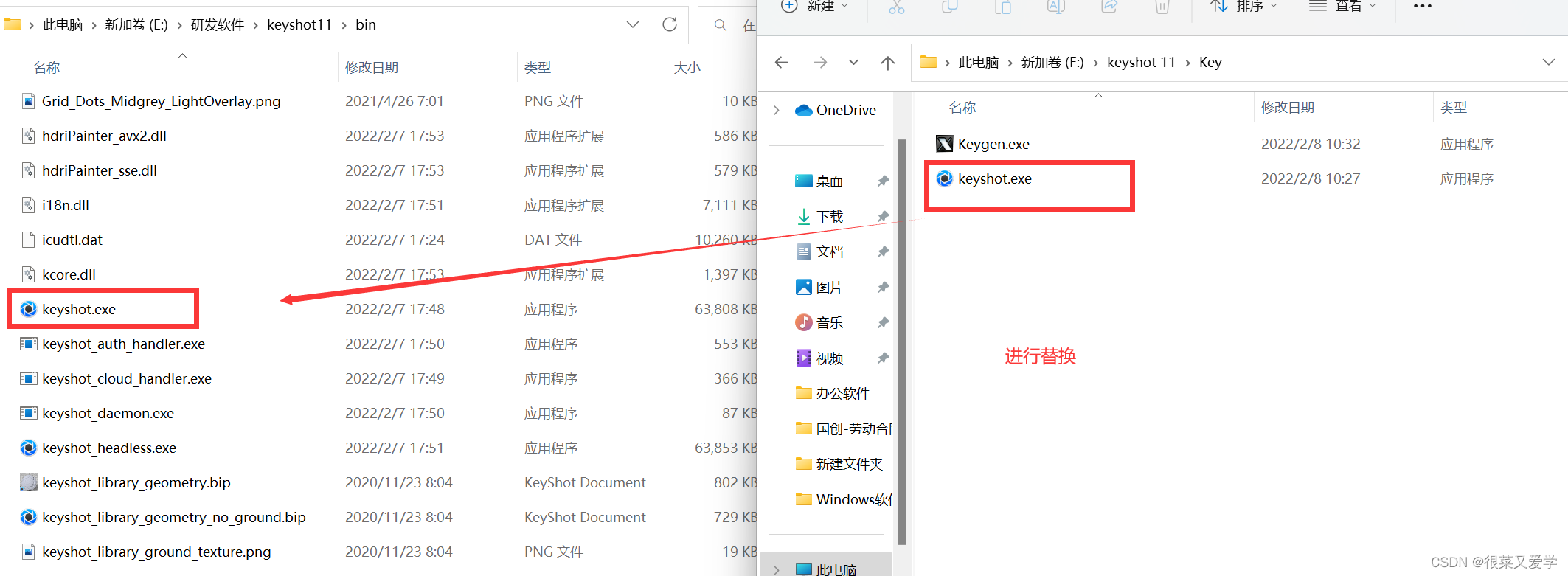Image resolution: width=1568 pixels, height=576 pixels.
Task: Expand the 此电脑 node in navigation pane
Action: [777, 570]
